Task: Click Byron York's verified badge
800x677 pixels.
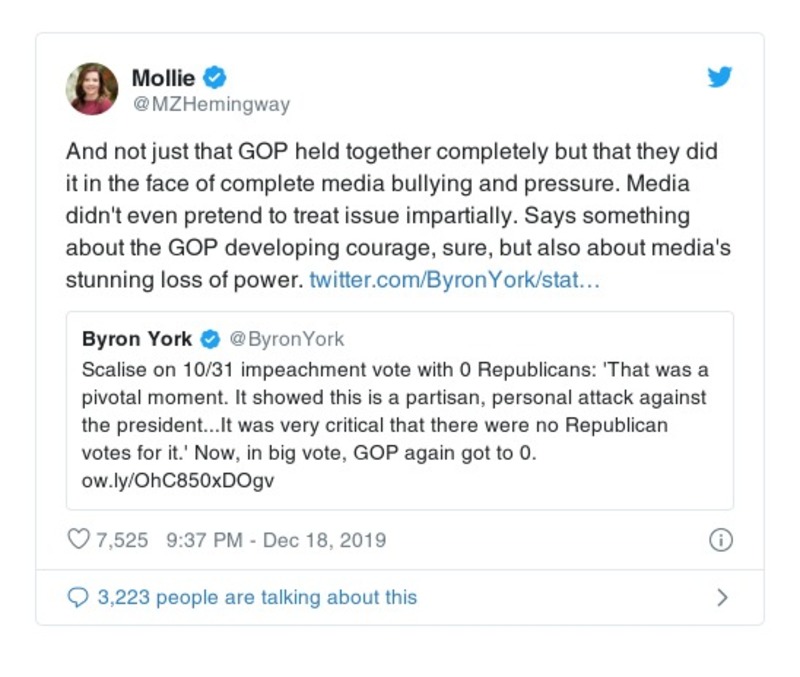Action: coord(211,339)
